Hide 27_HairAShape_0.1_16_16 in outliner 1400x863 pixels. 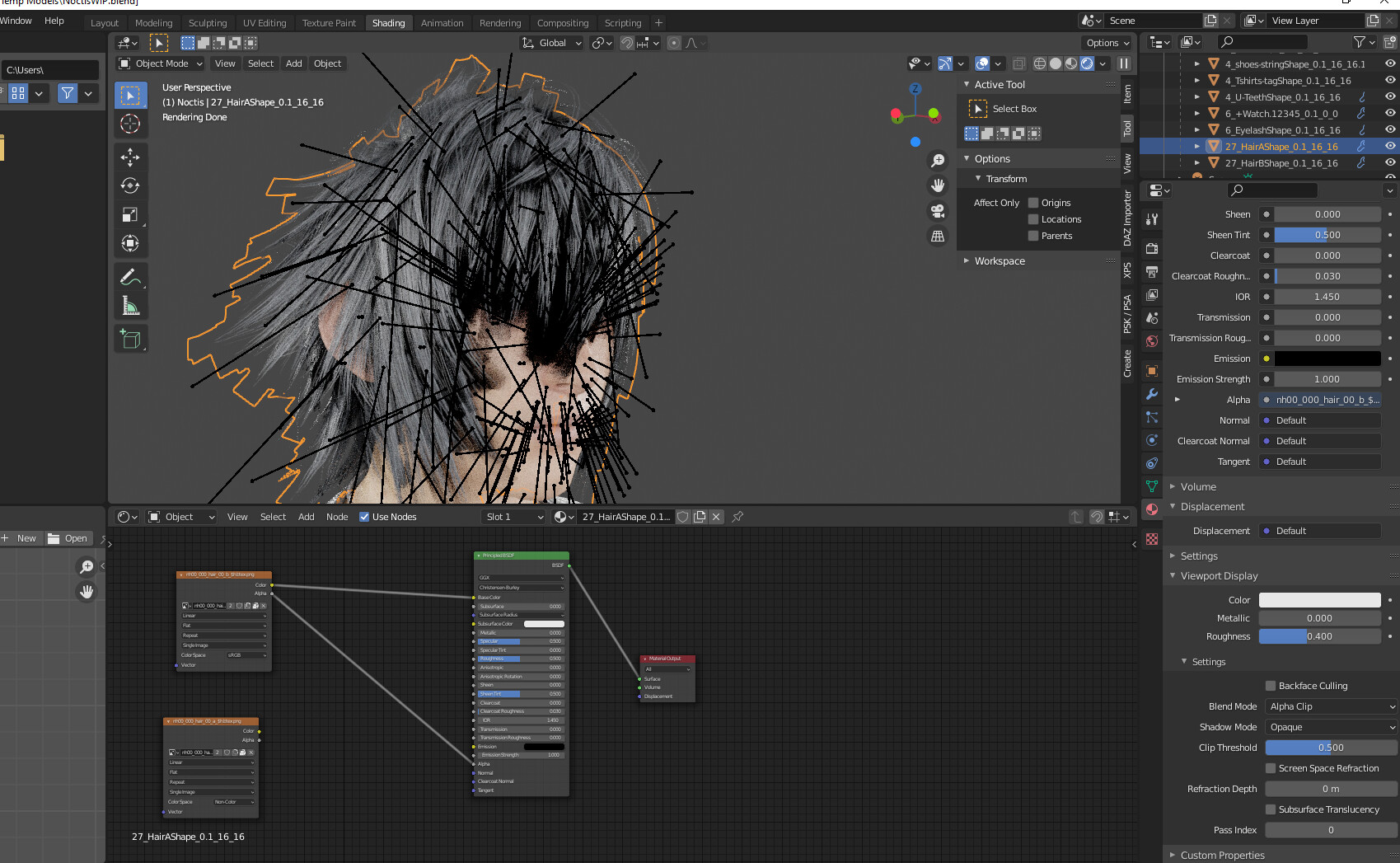point(1390,146)
